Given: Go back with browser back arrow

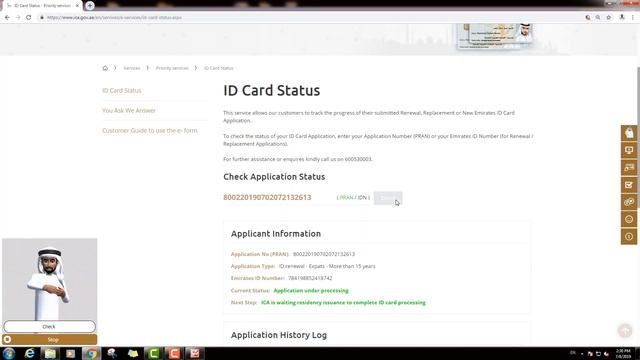Looking at the screenshot, I should (x=7, y=18).
